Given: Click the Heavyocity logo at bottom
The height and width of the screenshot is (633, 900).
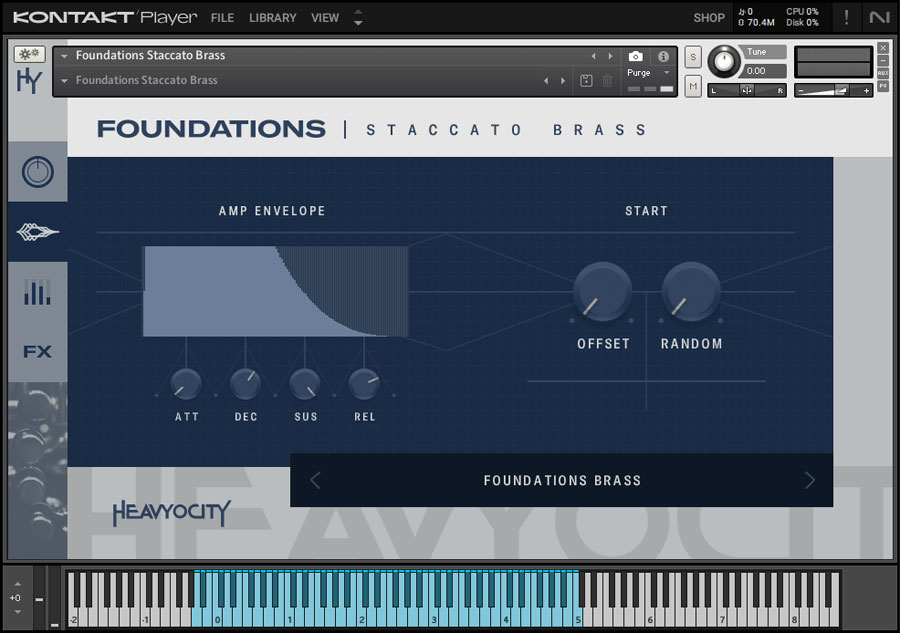Looking at the screenshot, I should coord(172,512).
